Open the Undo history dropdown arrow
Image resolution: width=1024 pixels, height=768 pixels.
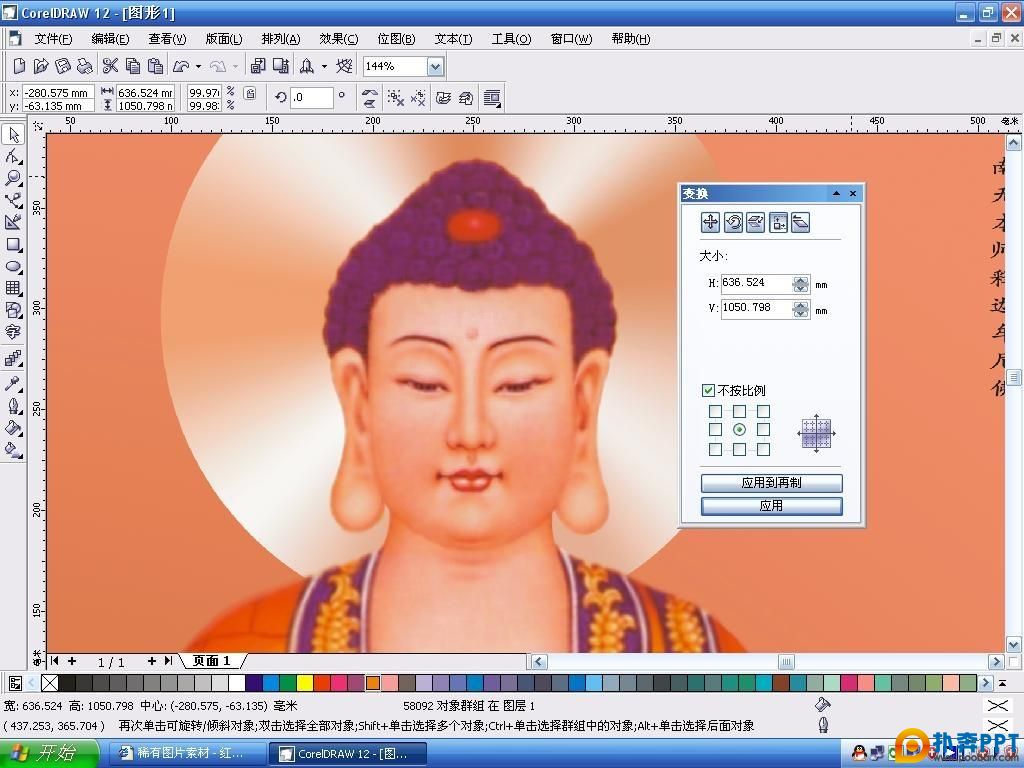[x=198, y=66]
